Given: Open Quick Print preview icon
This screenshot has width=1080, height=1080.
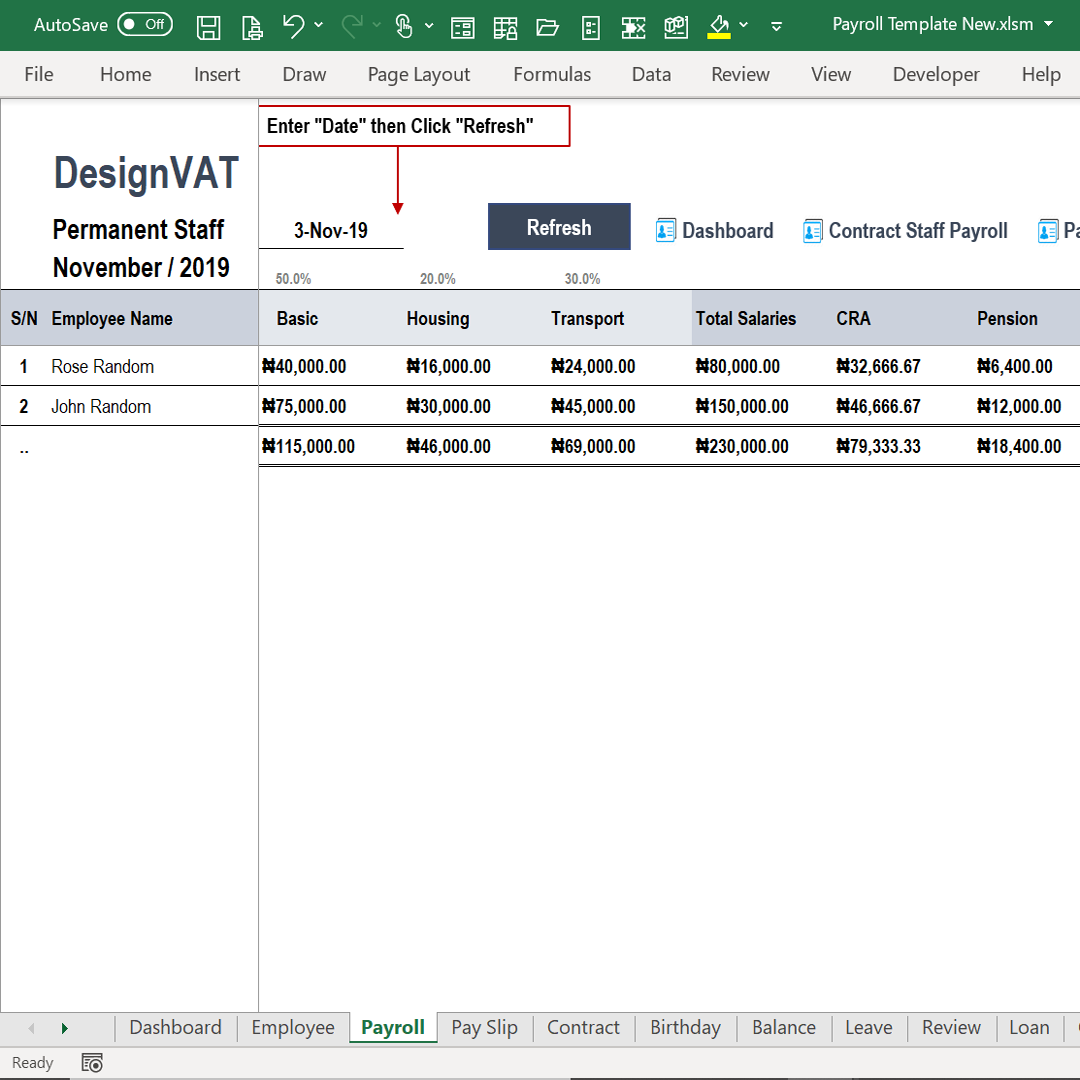Looking at the screenshot, I should pos(252,27).
